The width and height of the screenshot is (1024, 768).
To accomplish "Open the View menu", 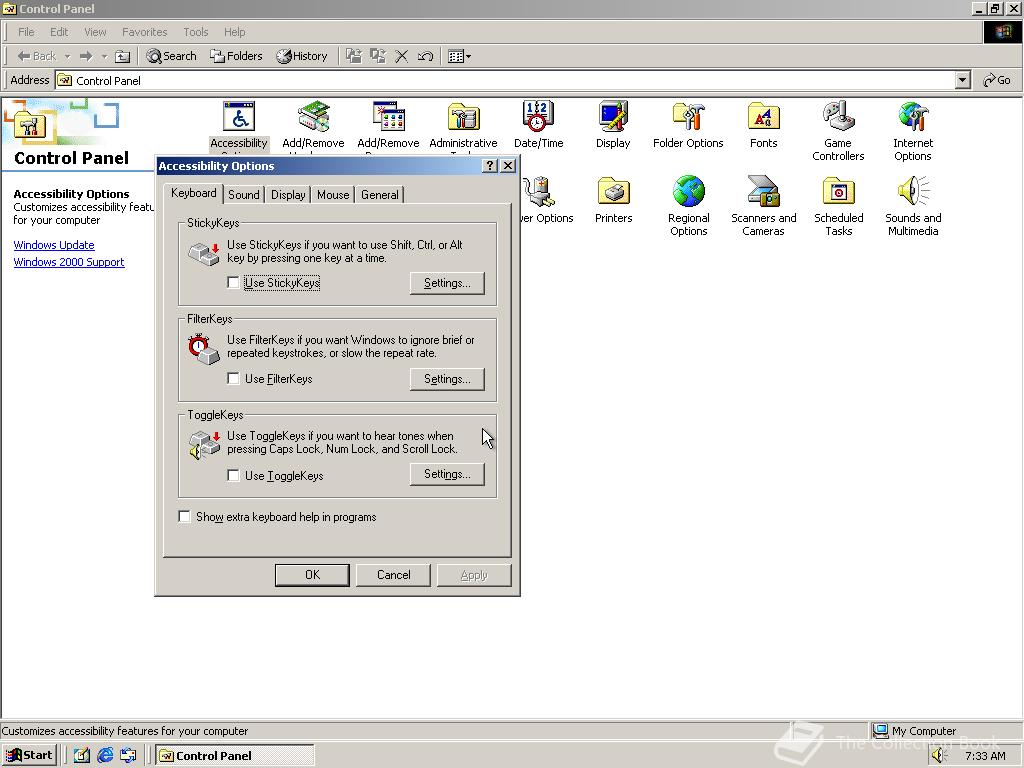I will (x=95, y=32).
